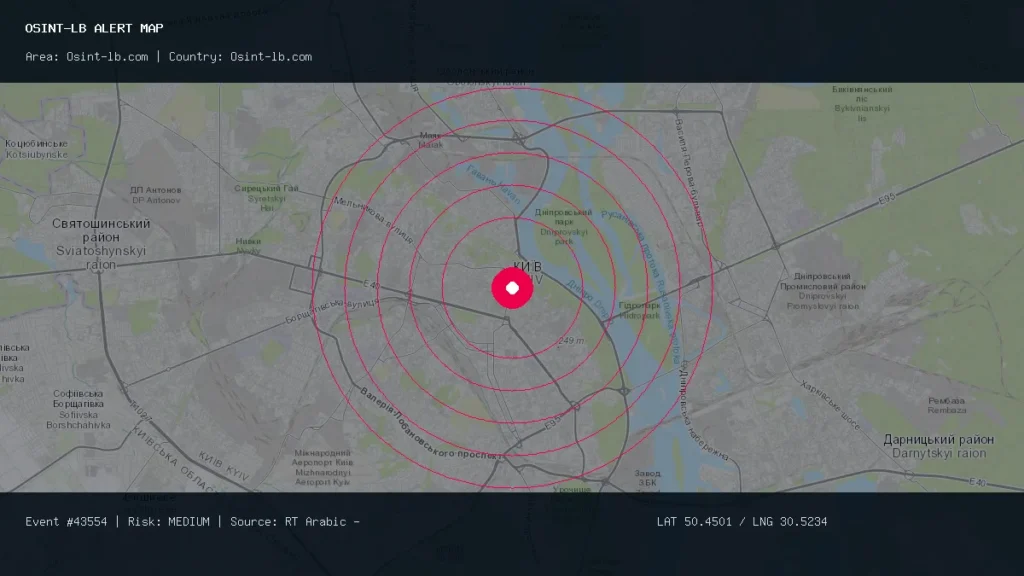Click the 'Darnytskyi raion' map label

pyautogui.click(x=939, y=453)
